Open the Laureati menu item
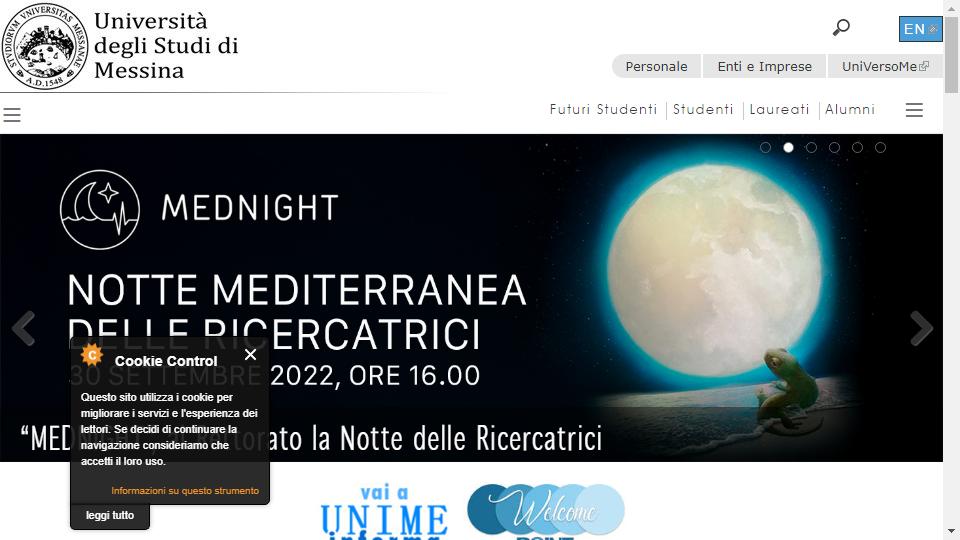The image size is (960, 540). pos(779,110)
